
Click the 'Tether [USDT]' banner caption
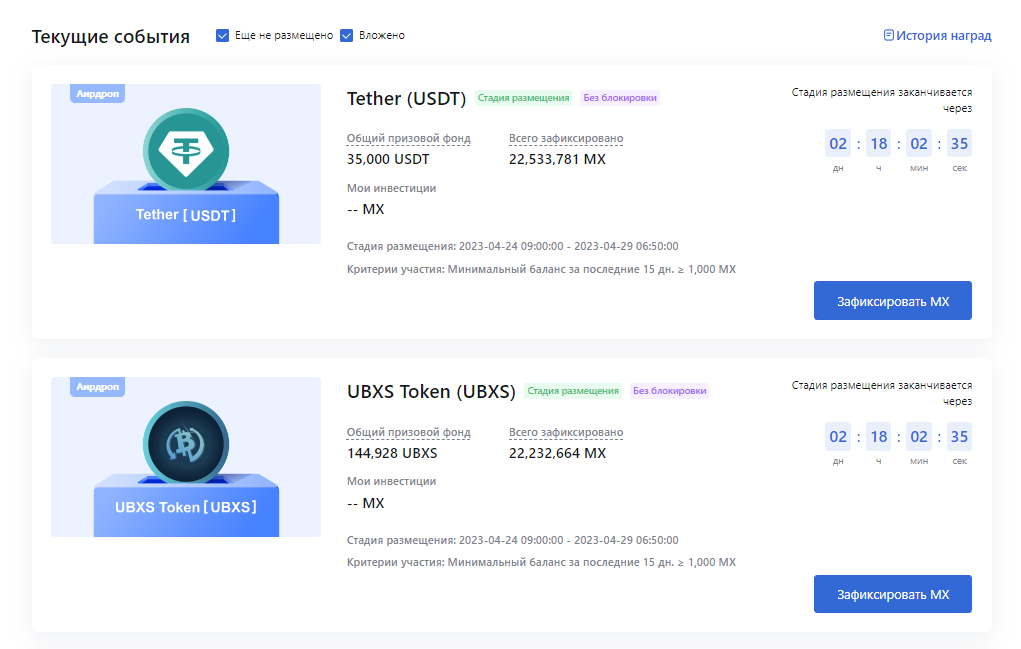click(186, 215)
